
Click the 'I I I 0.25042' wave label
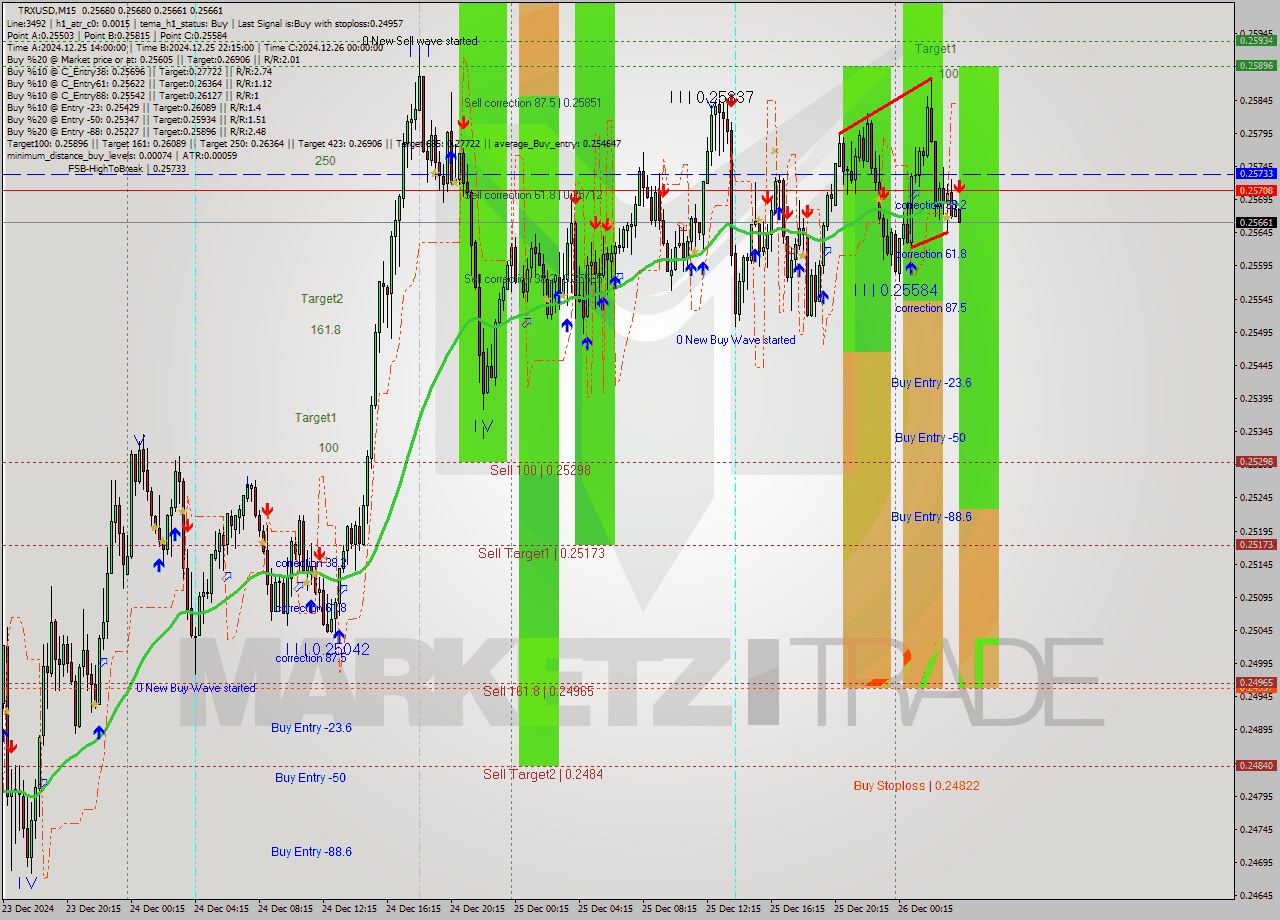point(327,649)
